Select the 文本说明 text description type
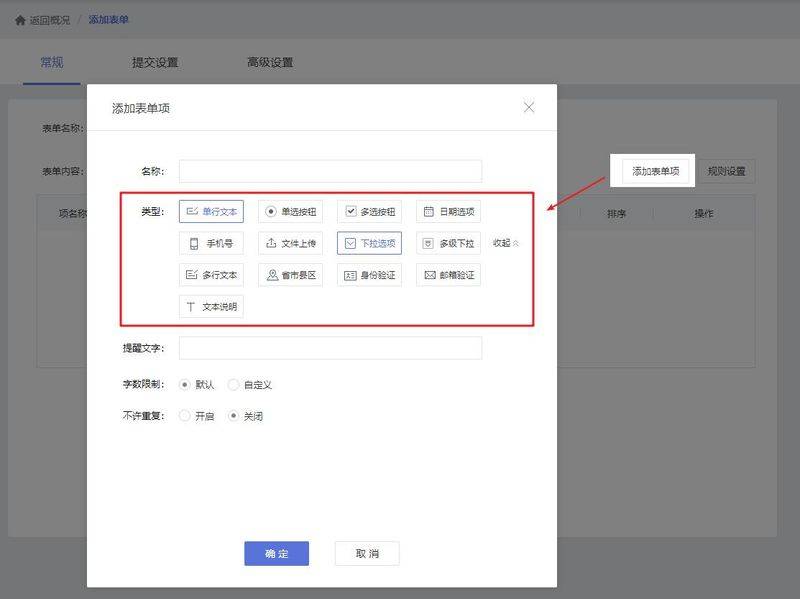Viewport: 800px width, 599px height. 211,307
